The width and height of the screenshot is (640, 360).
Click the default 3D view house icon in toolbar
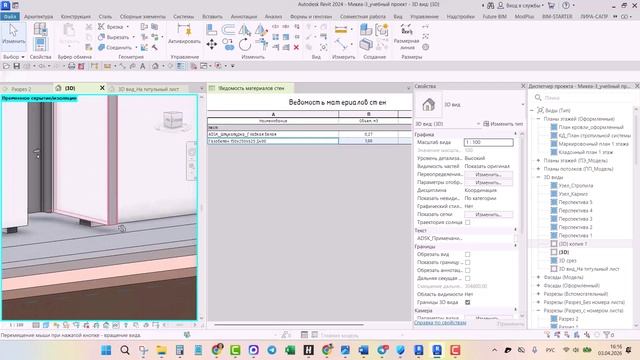pos(155,66)
